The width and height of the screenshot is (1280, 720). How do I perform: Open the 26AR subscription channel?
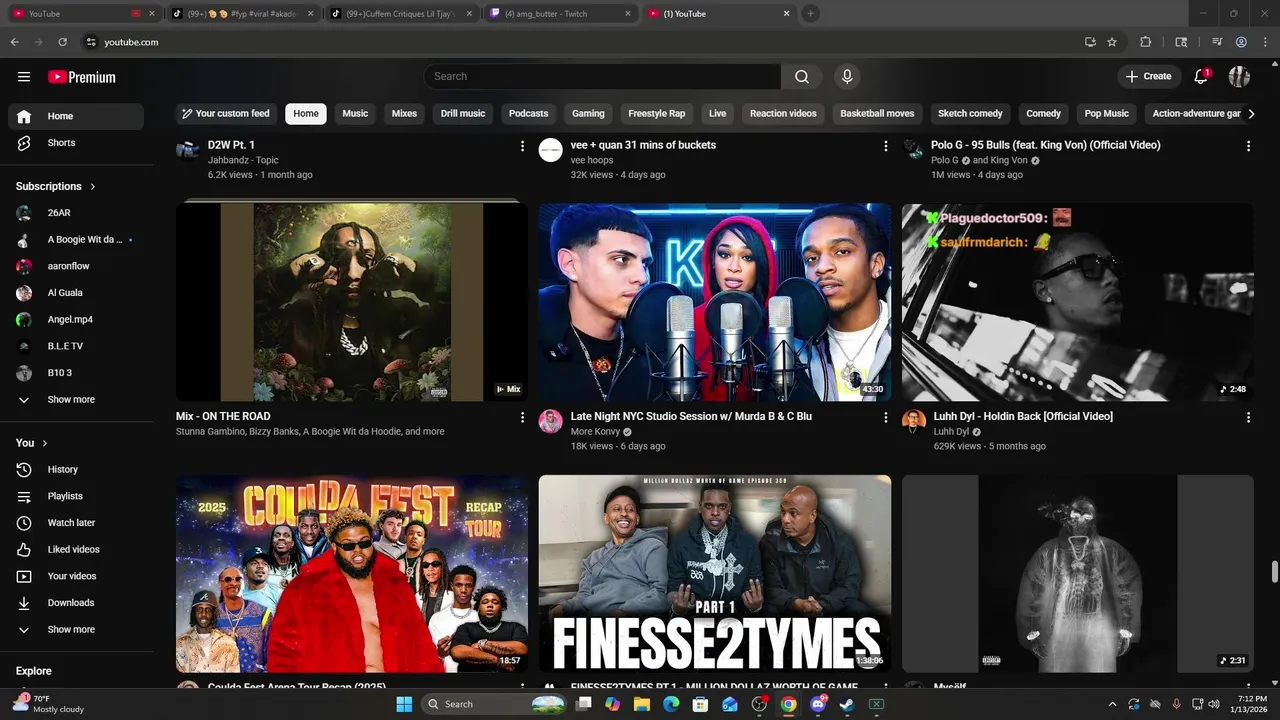pyautogui.click(x=76, y=213)
